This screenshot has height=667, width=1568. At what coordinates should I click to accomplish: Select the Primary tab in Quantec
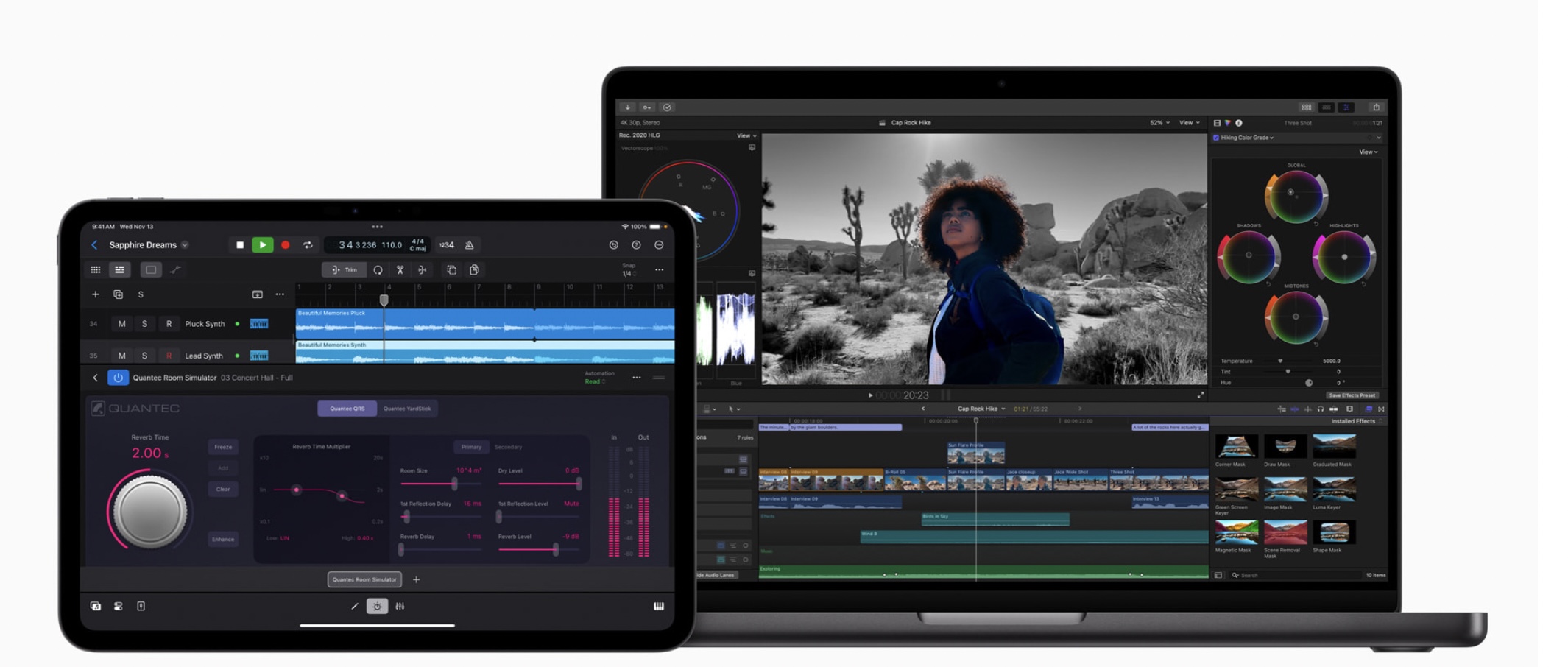[471, 447]
